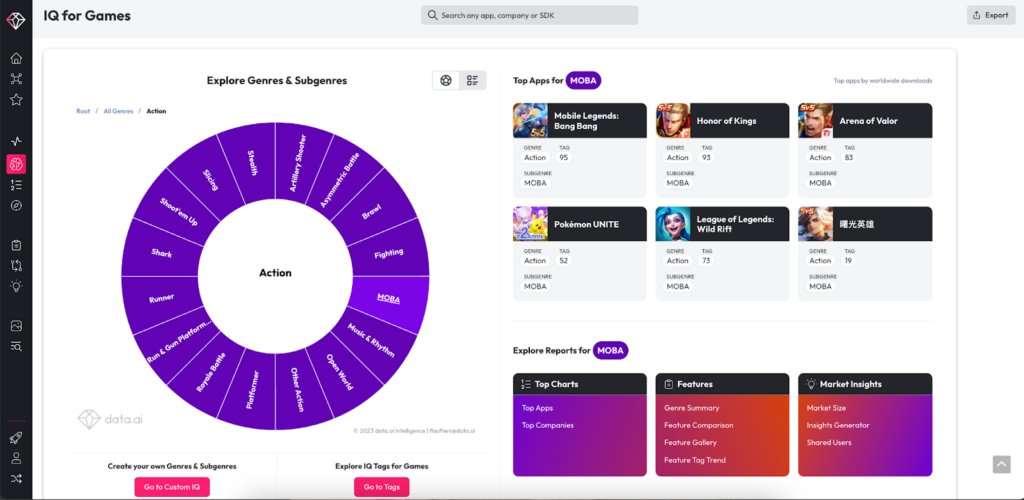The width and height of the screenshot is (1024, 500).
Task: Open the Feature Gallery link
Action: pyautogui.click(x=690, y=443)
